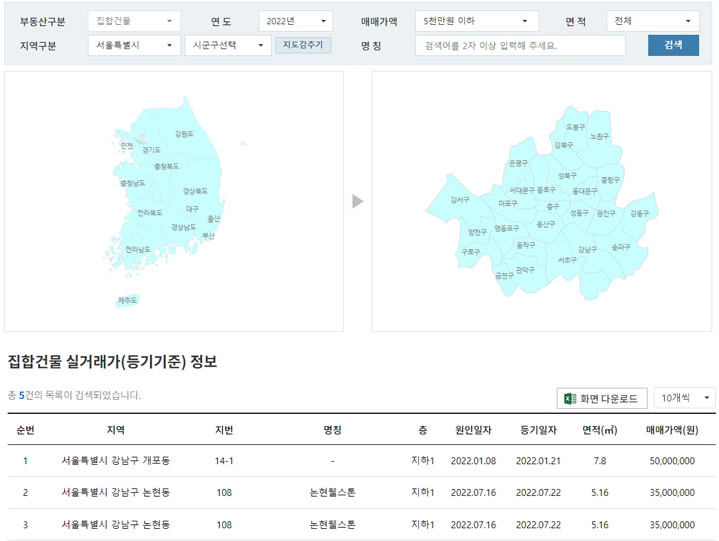Select 성동구 on the Seoul map
This screenshot has height=541, width=719.
579,213
